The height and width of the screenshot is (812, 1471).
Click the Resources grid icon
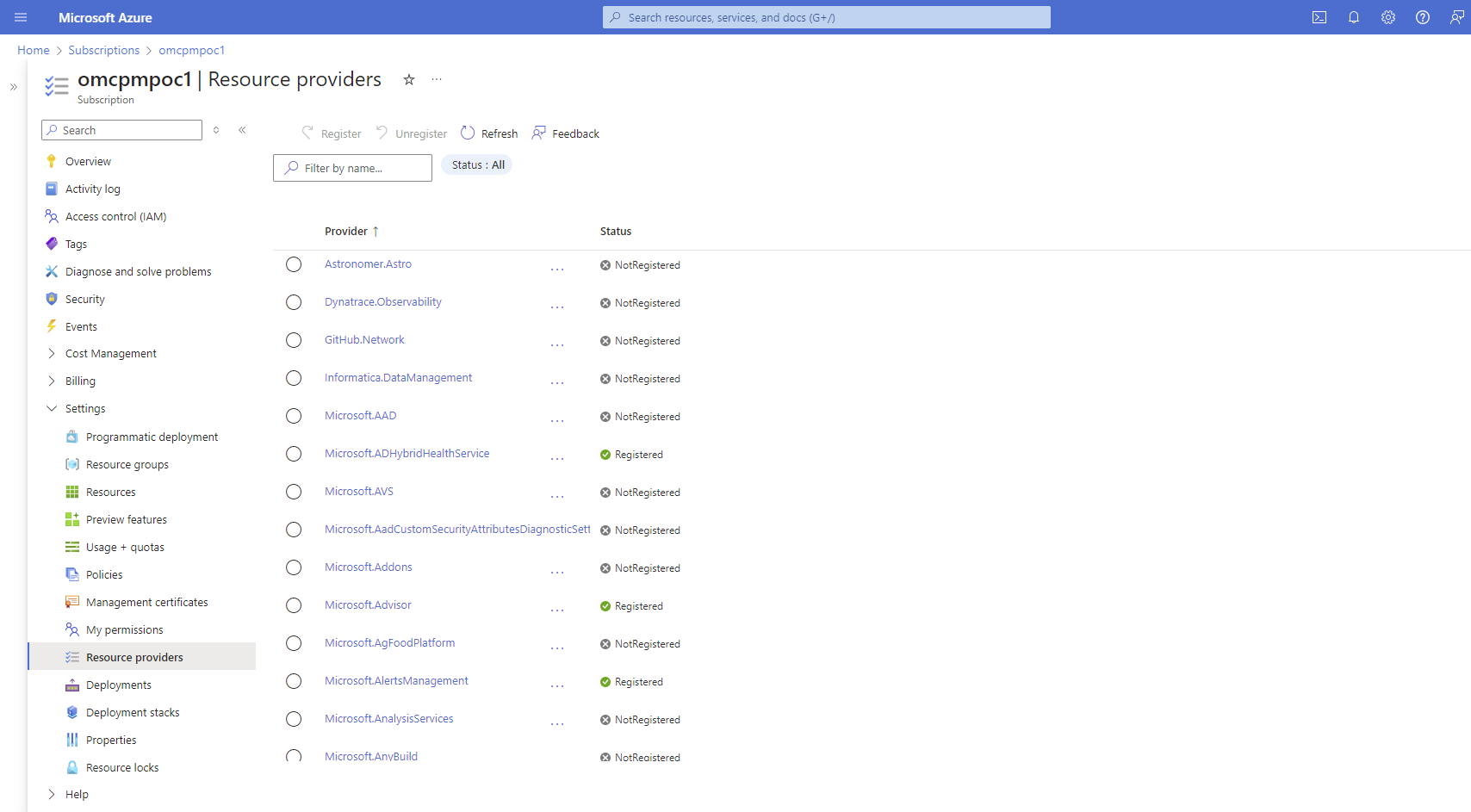[x=72, y=492]
